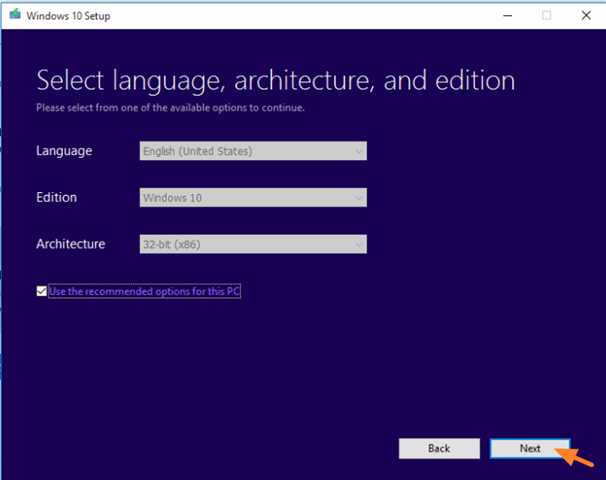
Task: Click the 'Language' field label
Action: [64, 151]
